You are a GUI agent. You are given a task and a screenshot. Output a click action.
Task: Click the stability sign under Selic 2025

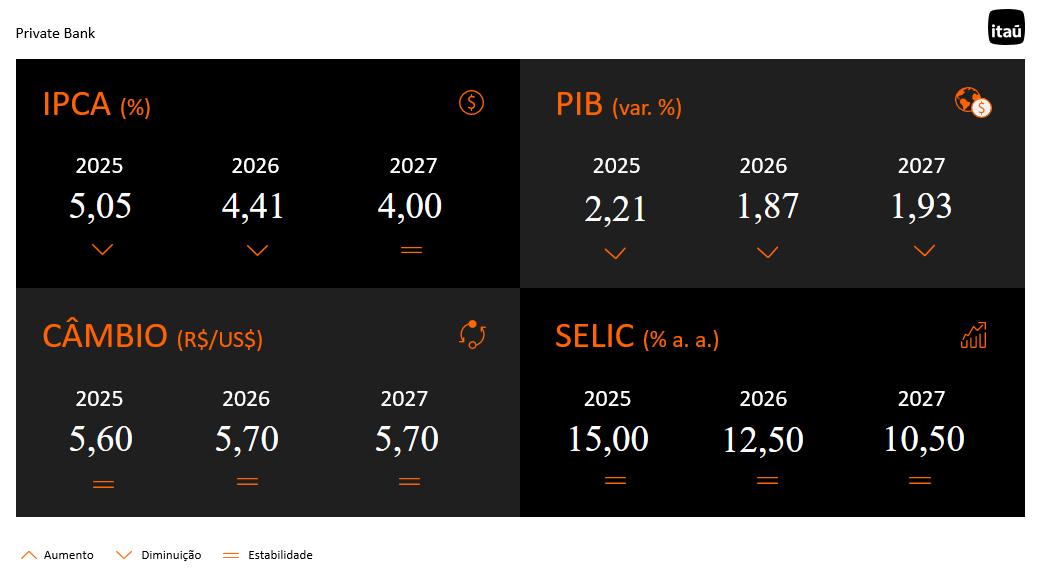[x=615, y=481]
